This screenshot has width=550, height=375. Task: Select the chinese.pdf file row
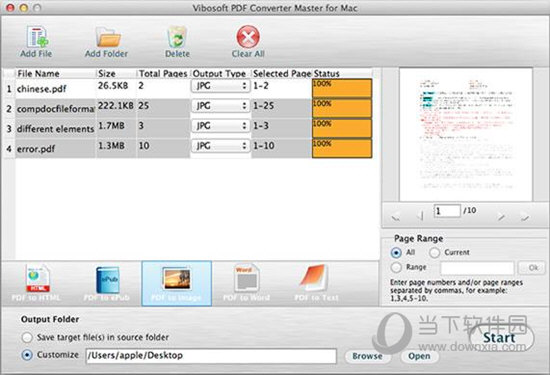[188, 88]
